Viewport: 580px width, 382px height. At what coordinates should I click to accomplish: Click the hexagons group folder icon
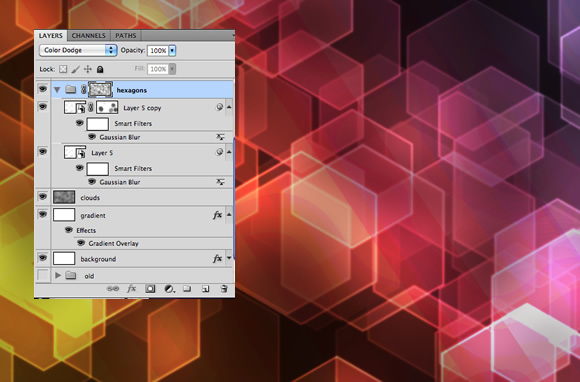(70, 89)
